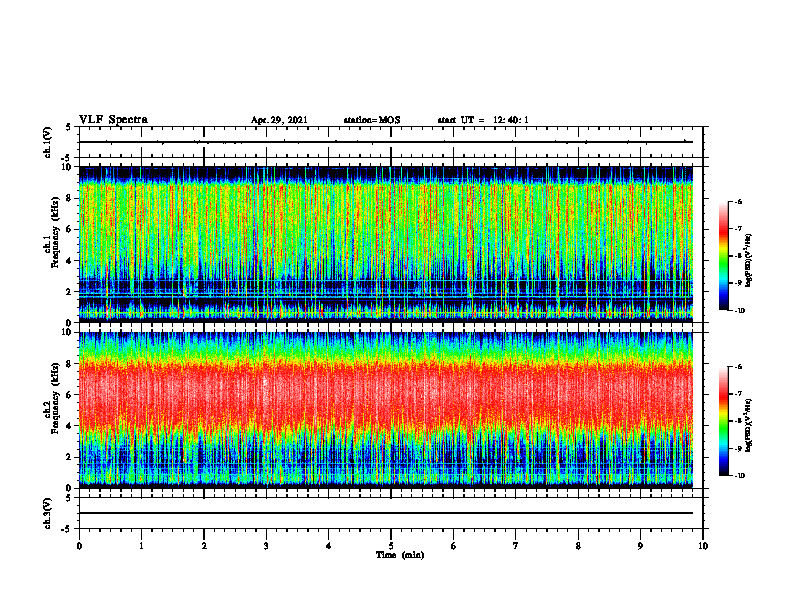Click the "VLF Spectra" plot title
Viewport: 792px width, 612px height.
pos(113,120)
